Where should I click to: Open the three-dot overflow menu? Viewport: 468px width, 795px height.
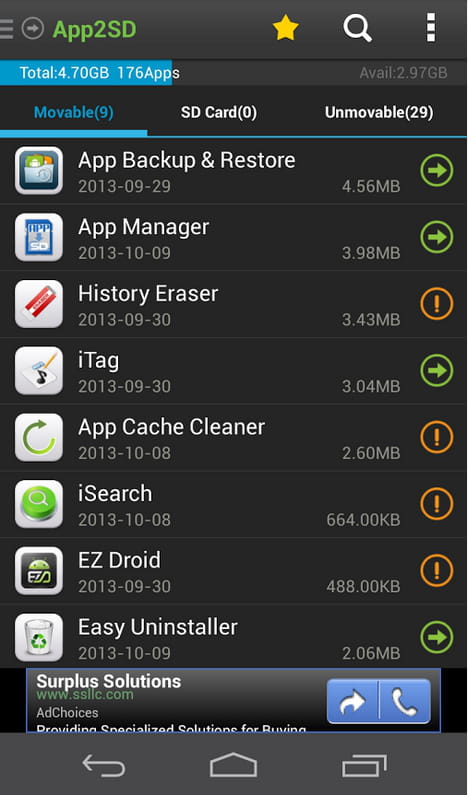click(430, 28)
